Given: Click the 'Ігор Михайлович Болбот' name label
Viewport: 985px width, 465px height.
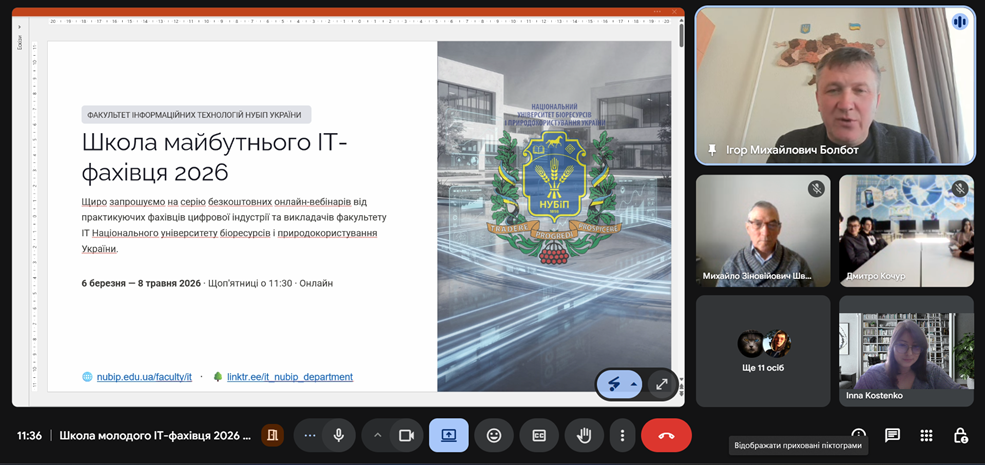Looking at the screenshot, I should (x=792, y=150).
